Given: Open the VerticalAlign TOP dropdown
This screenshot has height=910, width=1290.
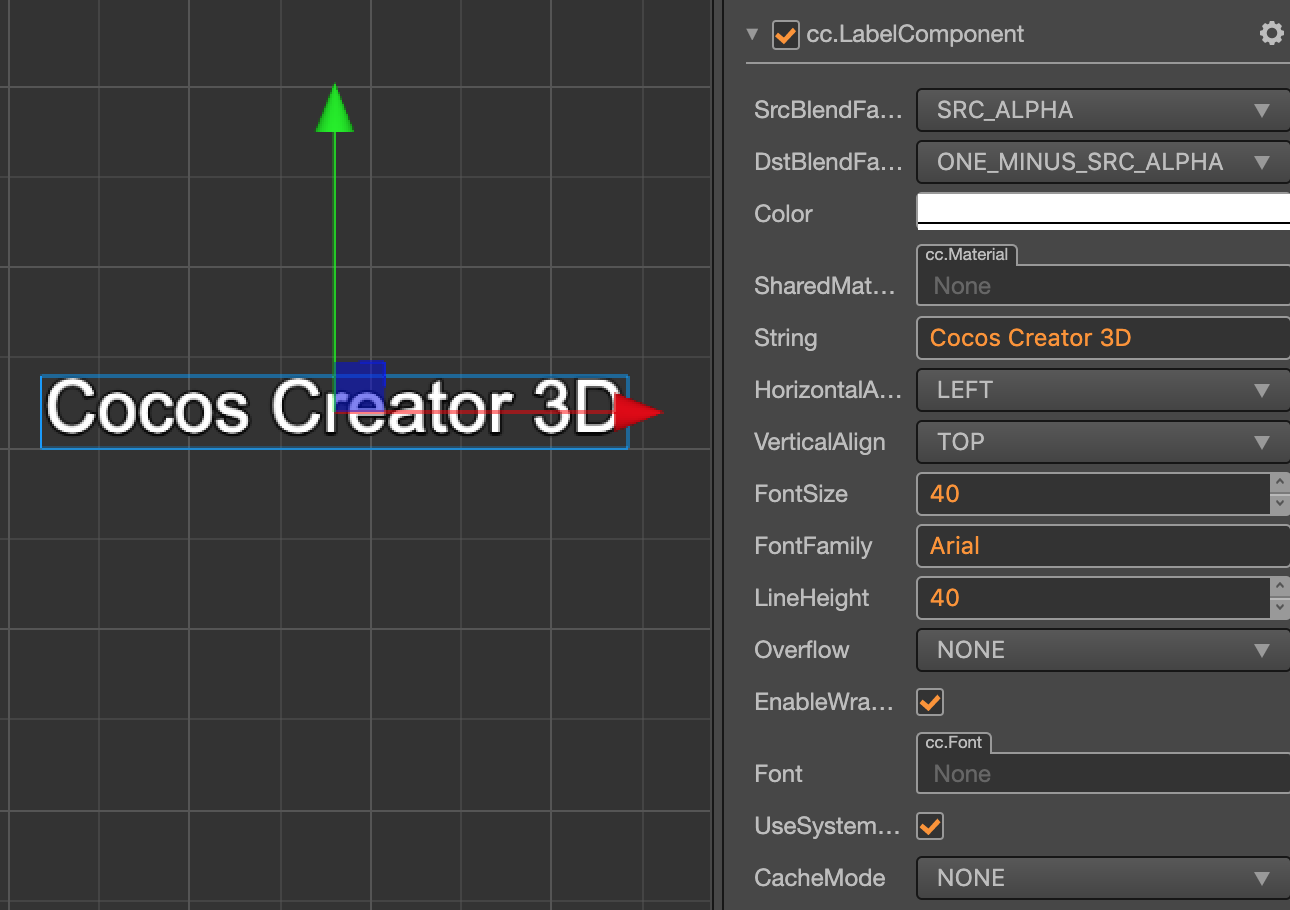Looking at the screenshot, I should pyautogui.click(x=1103, y=442).
